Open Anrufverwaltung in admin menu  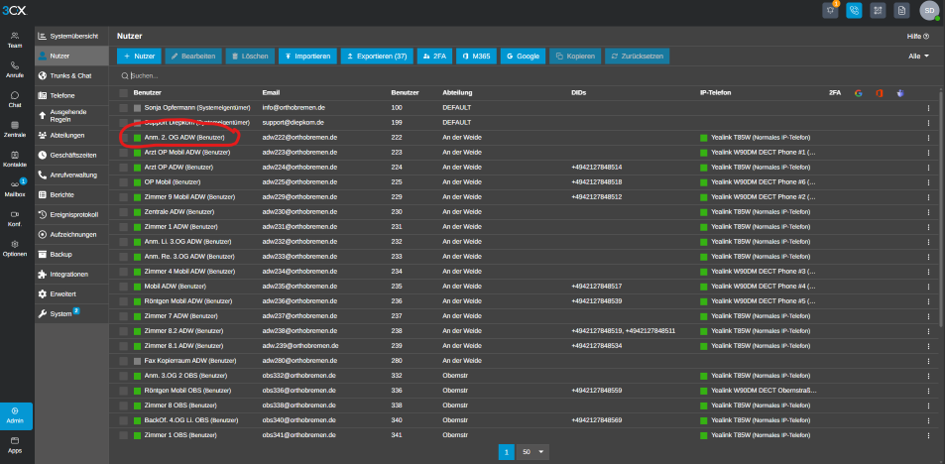[71, 175]
